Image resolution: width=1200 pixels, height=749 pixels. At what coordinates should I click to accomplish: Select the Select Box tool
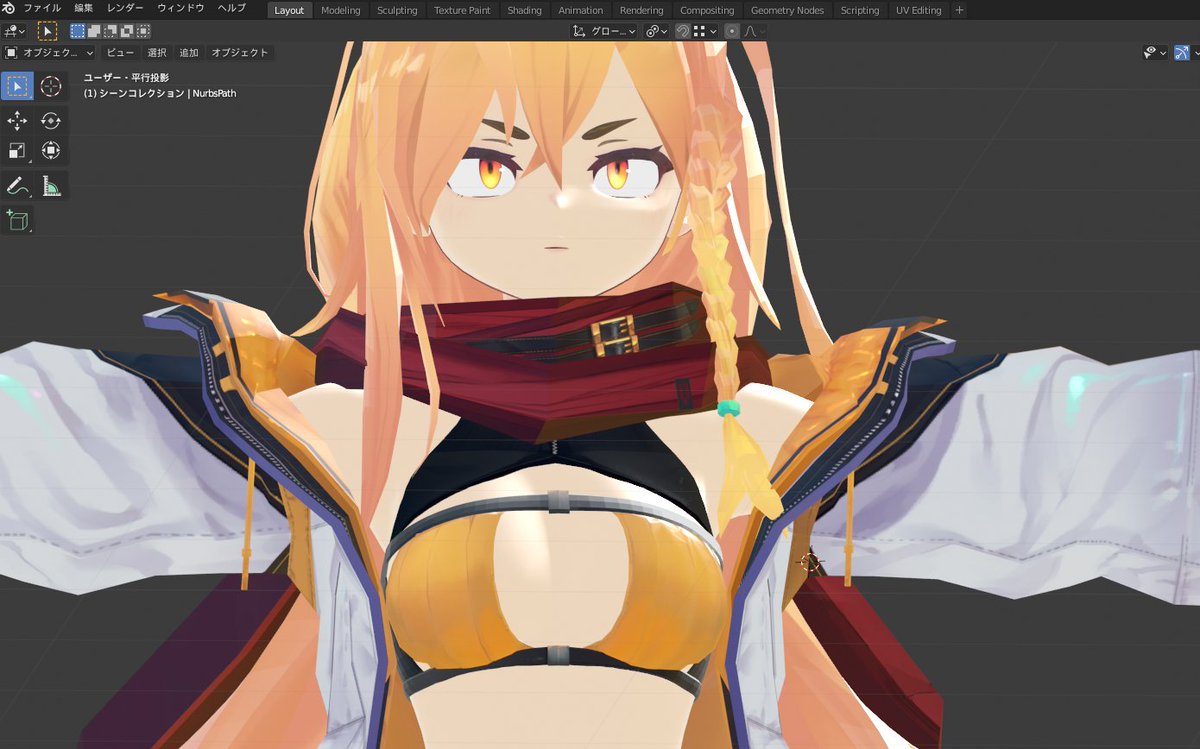tap(17, 86)
